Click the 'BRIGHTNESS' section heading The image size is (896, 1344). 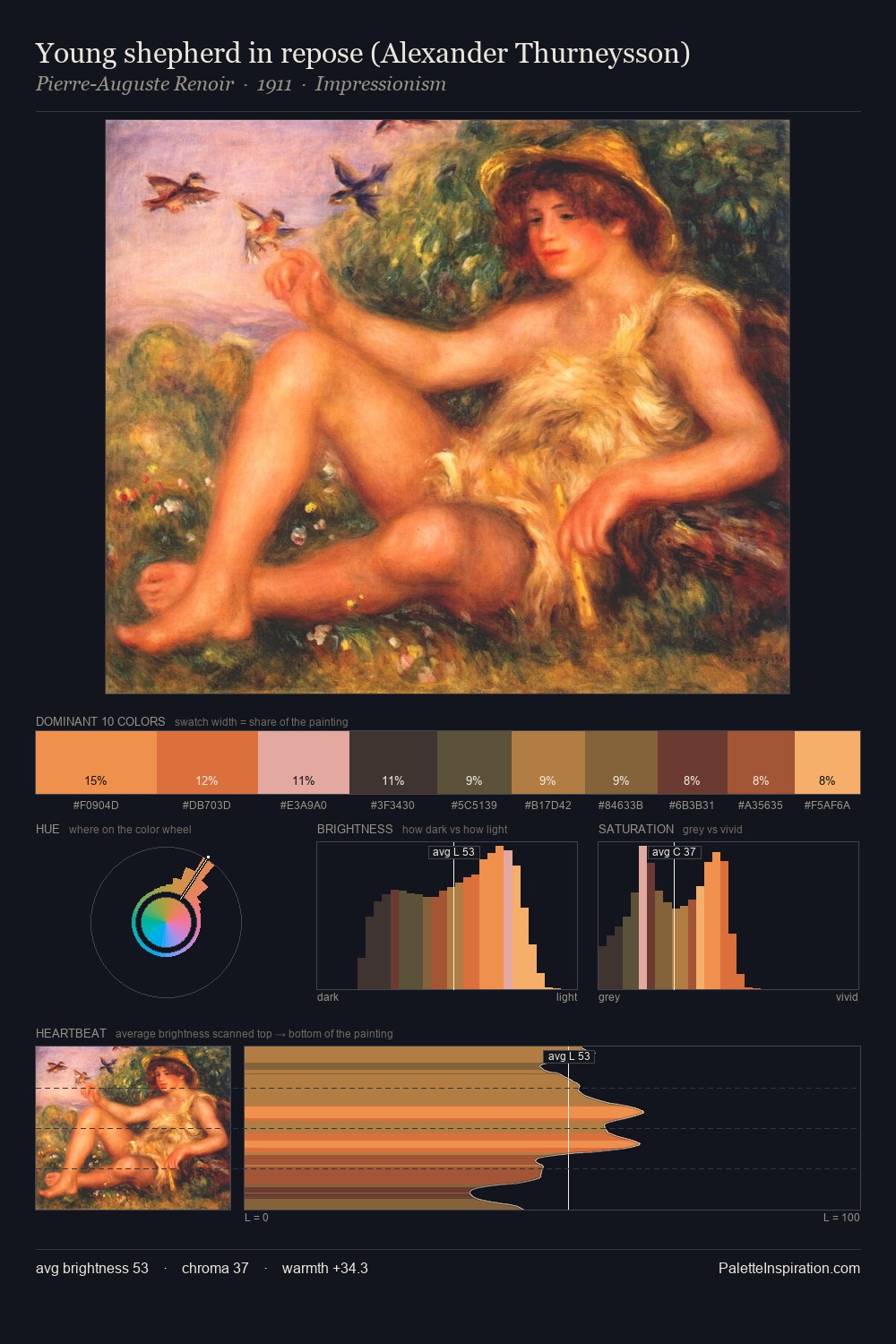(x=355, y=829)
